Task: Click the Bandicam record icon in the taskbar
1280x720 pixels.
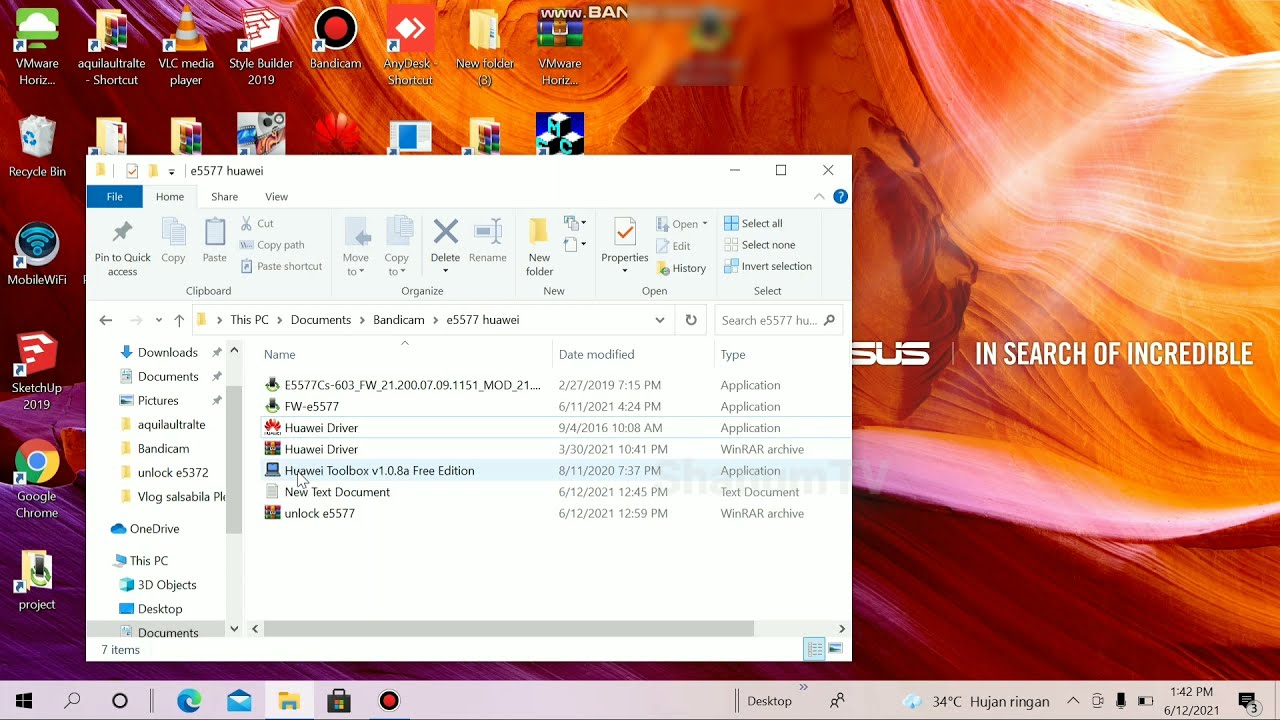Action: click(389, 701)
